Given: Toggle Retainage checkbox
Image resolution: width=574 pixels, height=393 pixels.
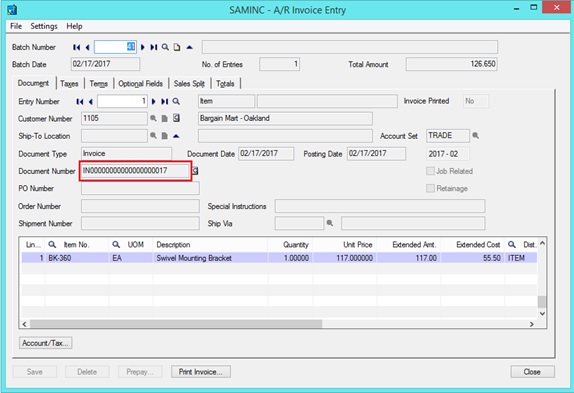Looking at the screenshot, I should 430,188.
